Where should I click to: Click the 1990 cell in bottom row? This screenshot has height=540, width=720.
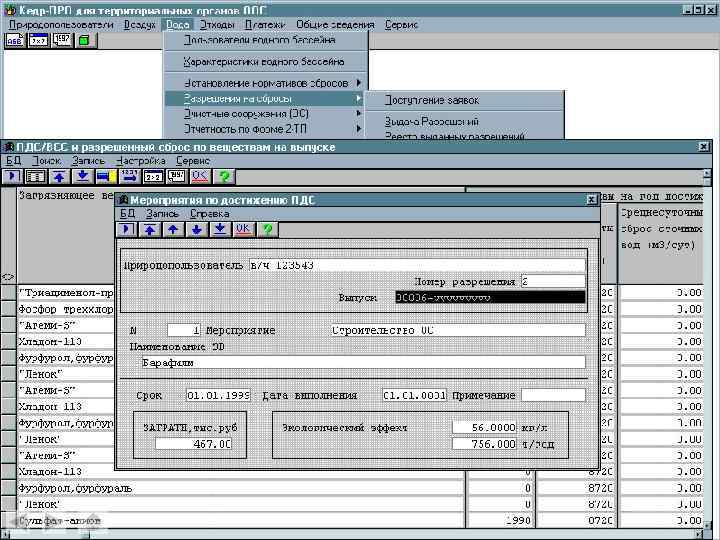500,521
